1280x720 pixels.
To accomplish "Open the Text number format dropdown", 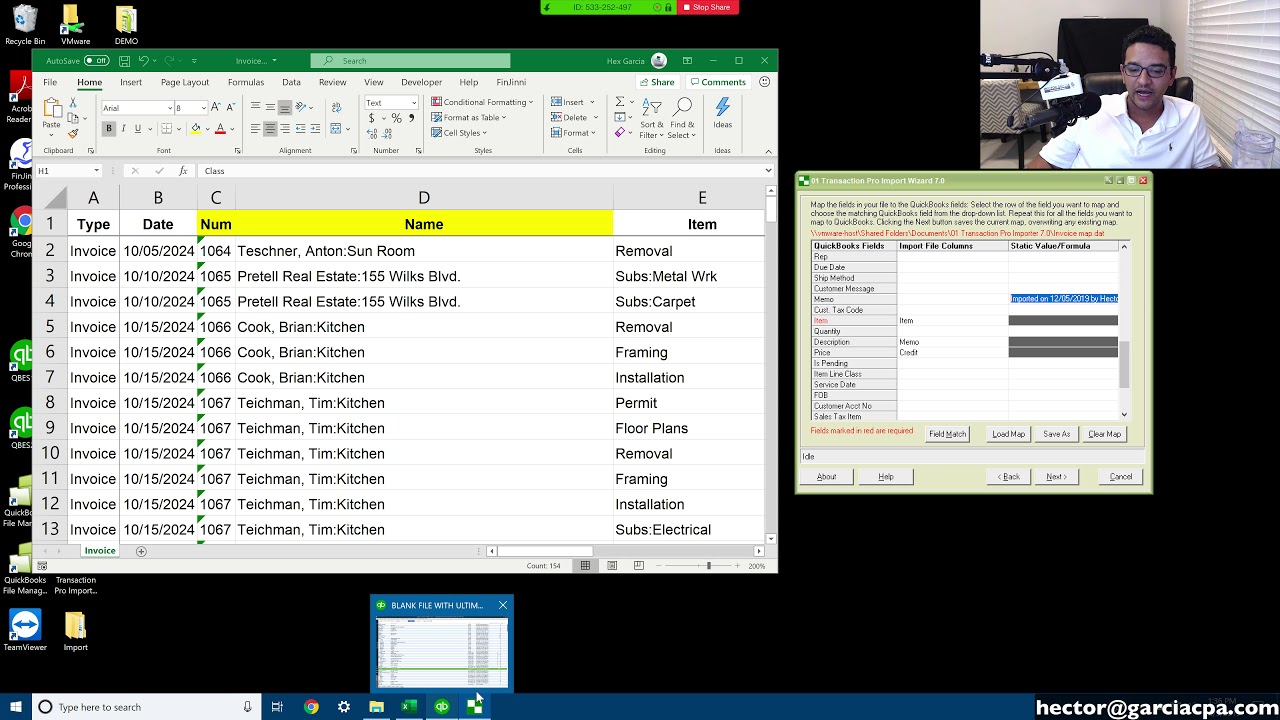I will [413, 103].
